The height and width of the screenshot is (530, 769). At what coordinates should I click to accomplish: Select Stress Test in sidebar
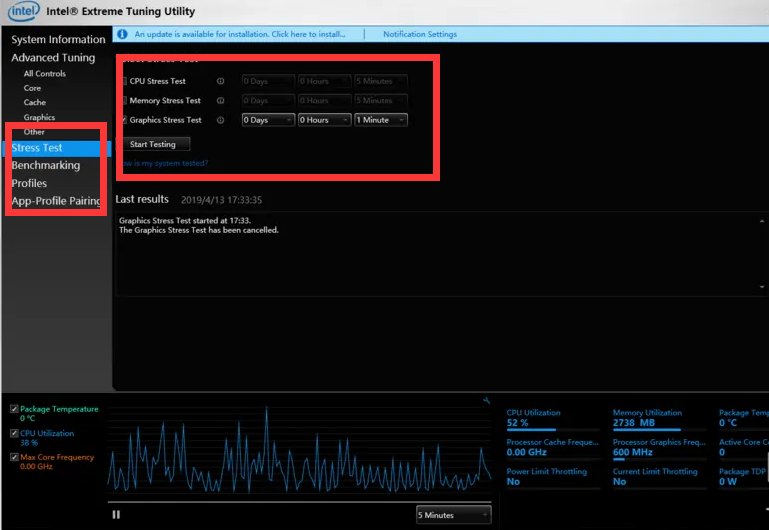pos(57,148)
